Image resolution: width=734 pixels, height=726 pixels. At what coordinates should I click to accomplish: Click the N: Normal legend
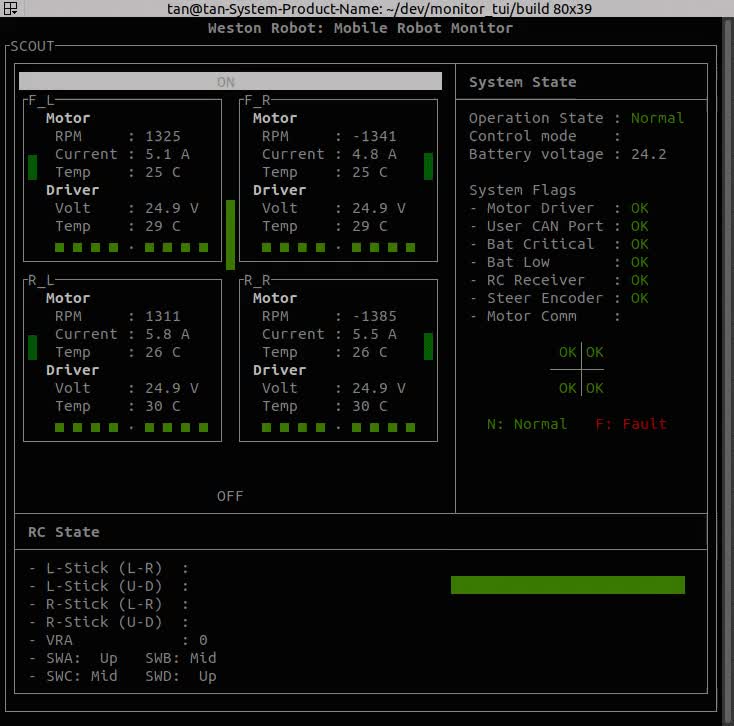pos(527,424)
